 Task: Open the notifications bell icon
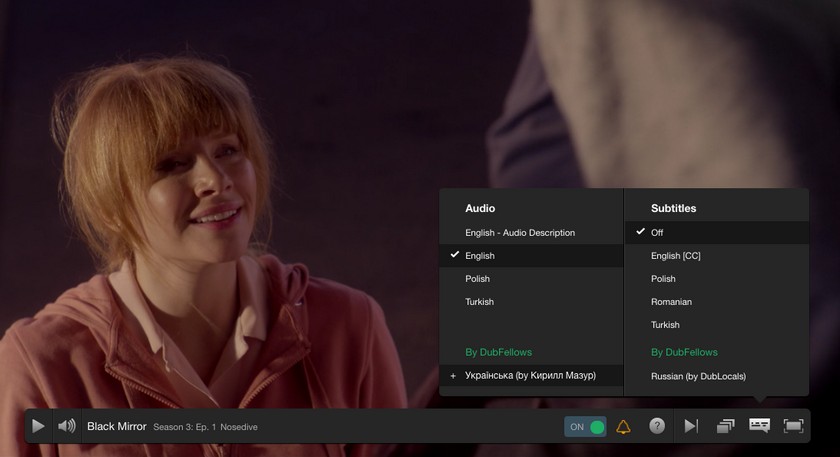623,427
